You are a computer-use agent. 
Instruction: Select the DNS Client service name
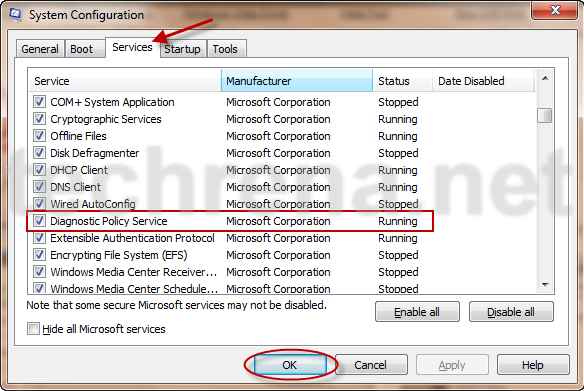click(x=76, y=187)
